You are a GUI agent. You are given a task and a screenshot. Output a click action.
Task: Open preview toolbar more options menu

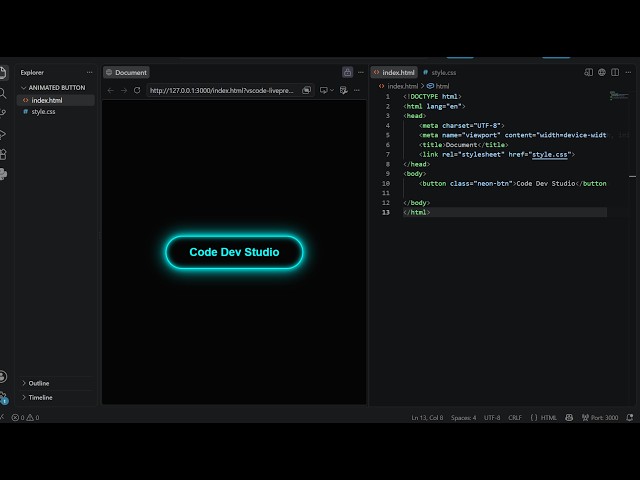[x=357, y=90]
